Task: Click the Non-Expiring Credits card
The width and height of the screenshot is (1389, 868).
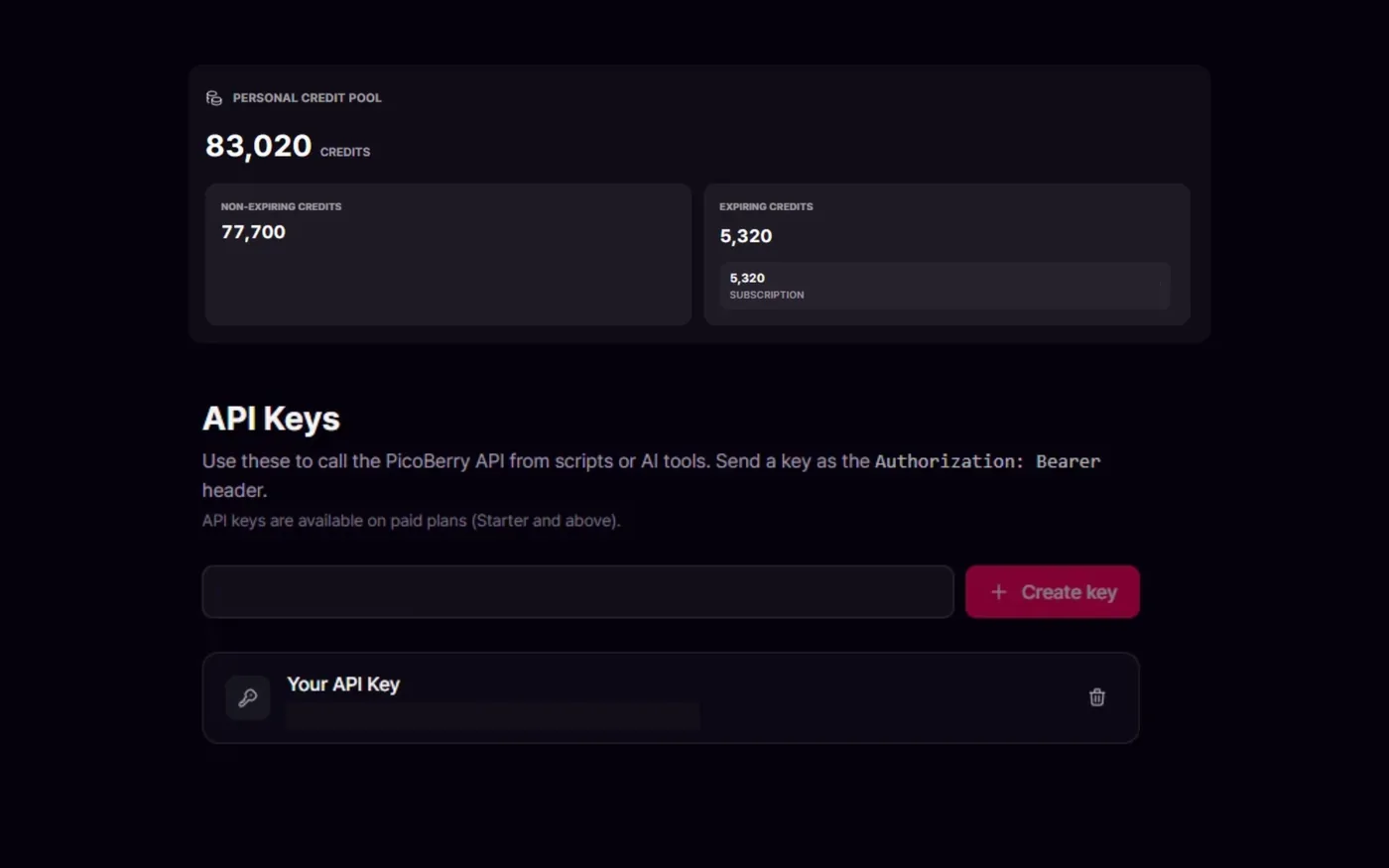Action: coord(447,254)
